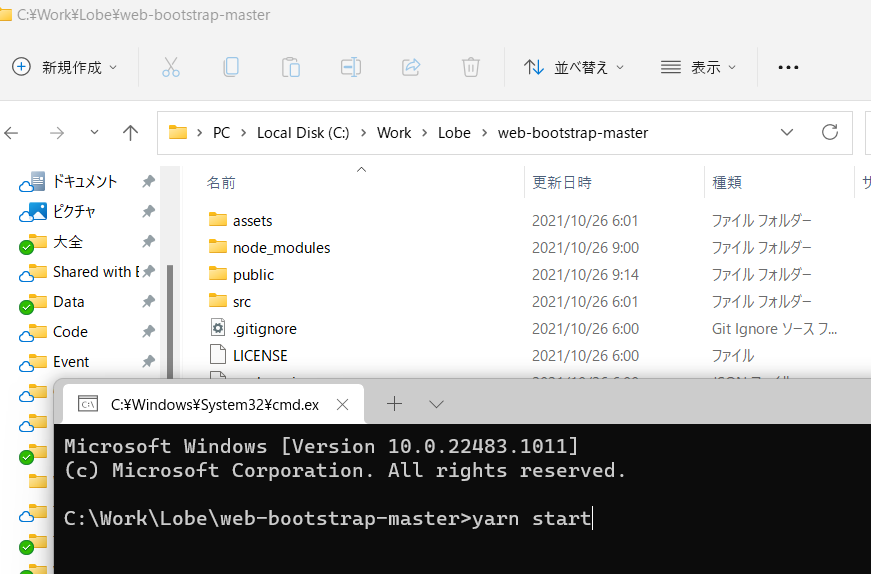Open Event folder in quick access
Viewport: 871px width, 574px height.
tap(71, 362)
